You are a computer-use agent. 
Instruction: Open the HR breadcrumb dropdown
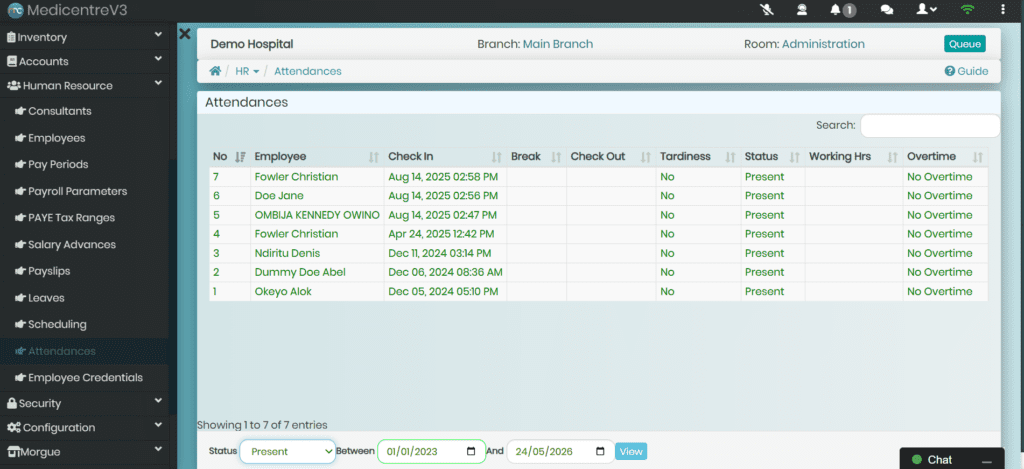pyautogui.click(x=247, y=71)
